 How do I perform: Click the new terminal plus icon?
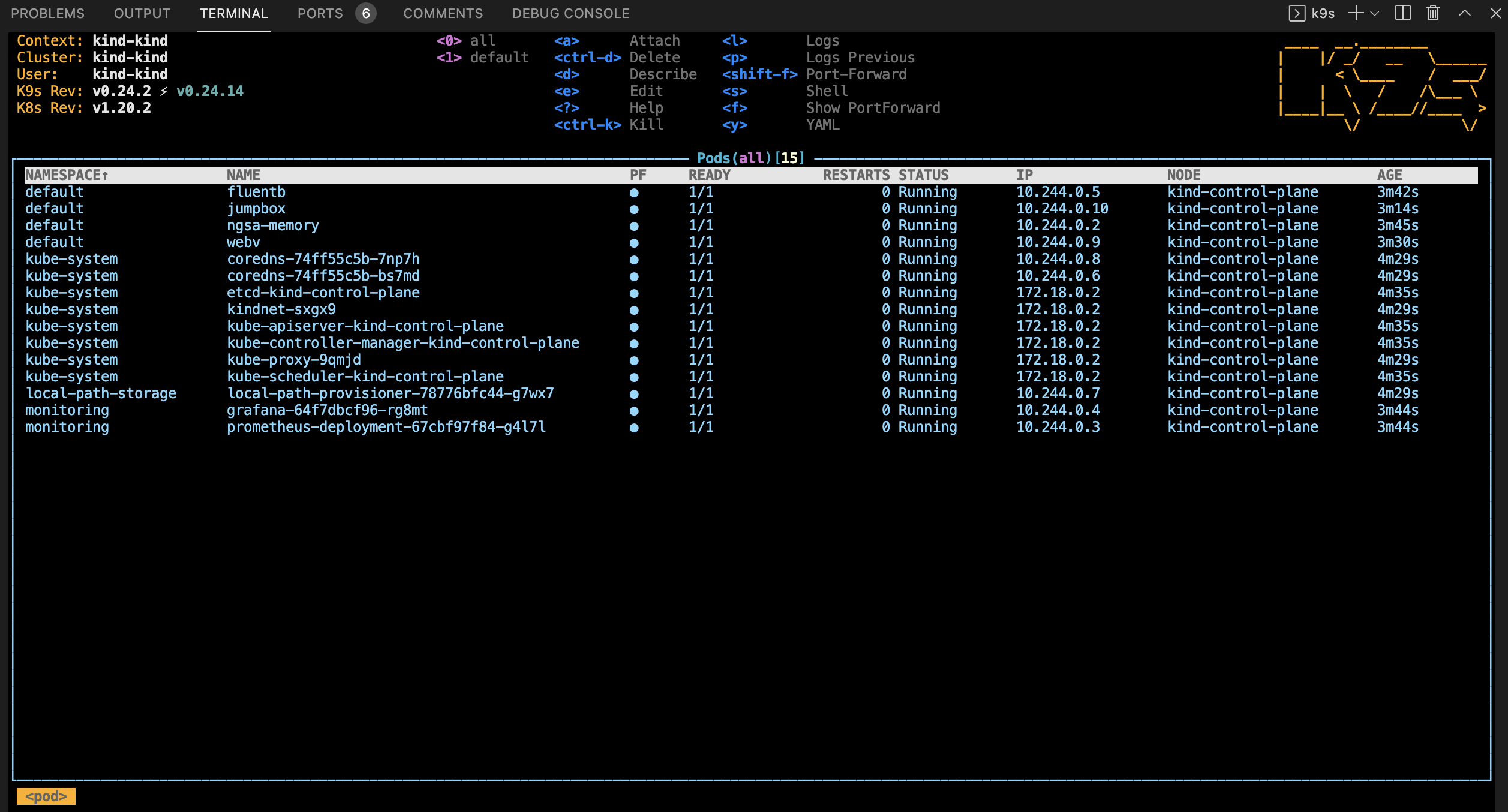coord(1356,13)
